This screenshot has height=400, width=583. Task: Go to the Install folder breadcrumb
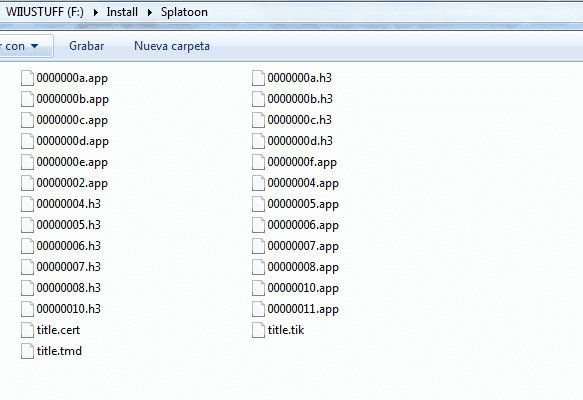click(x=122, y=12)
